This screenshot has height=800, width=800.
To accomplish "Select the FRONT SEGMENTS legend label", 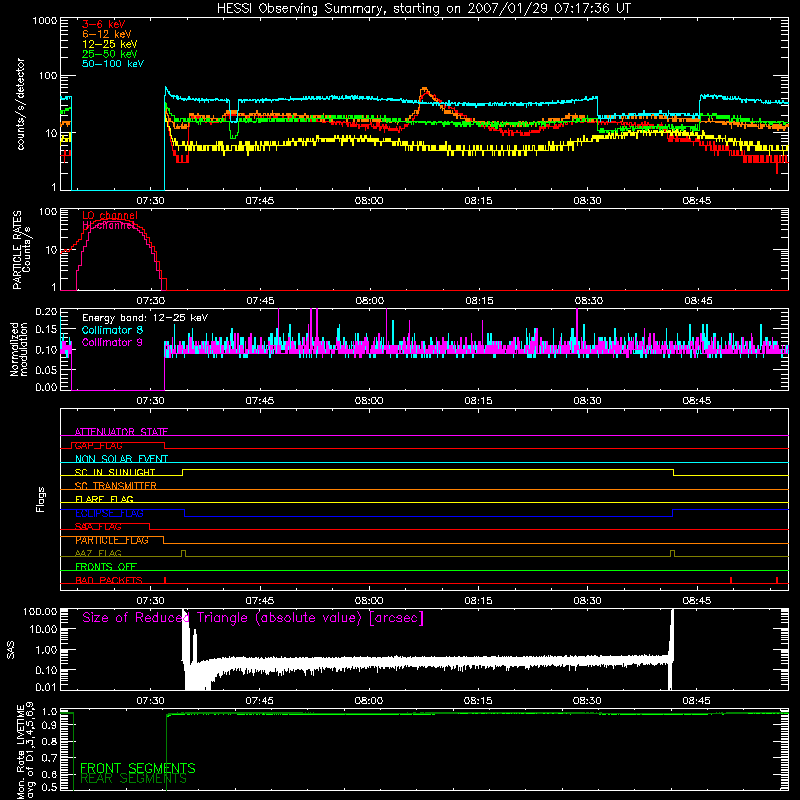I will [138, 768].
